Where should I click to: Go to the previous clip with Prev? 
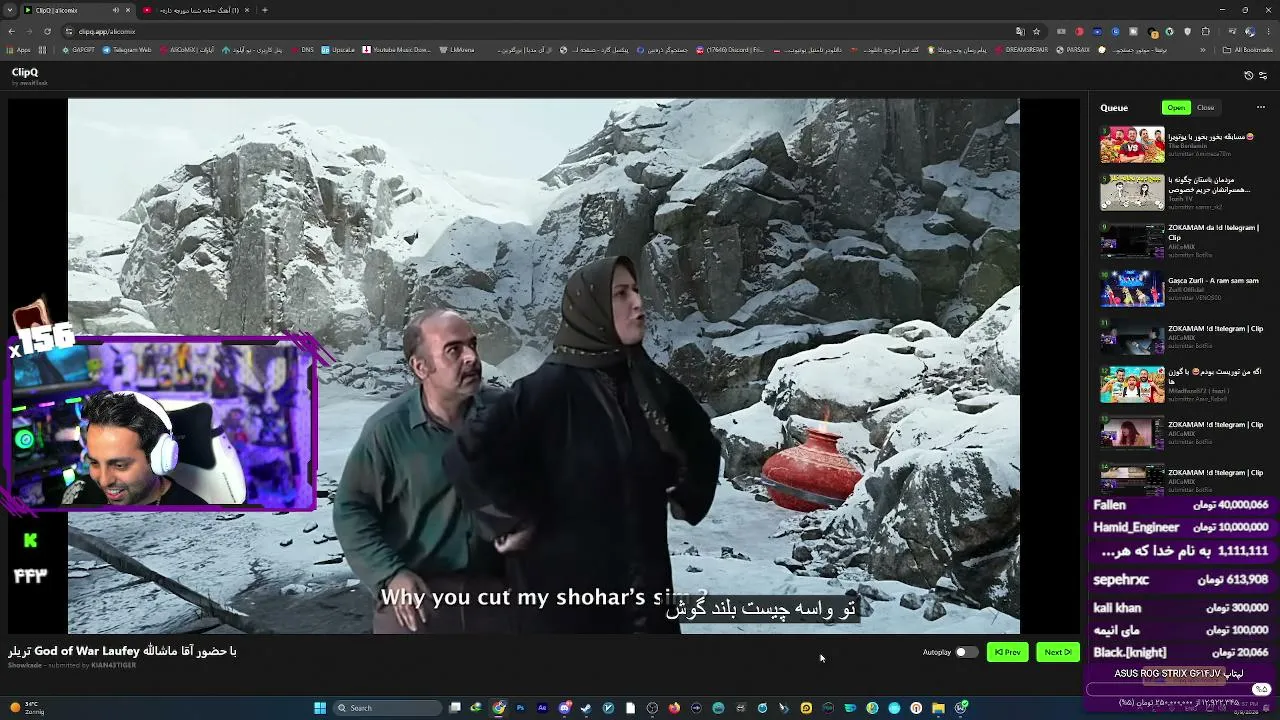[x=1007, y=652]
